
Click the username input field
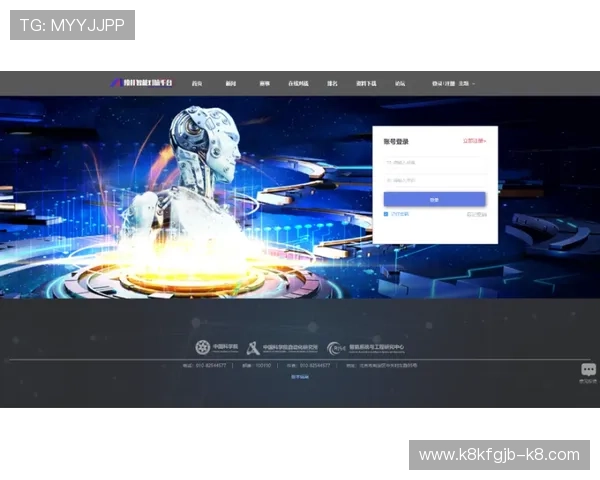(x=435, y=162)
